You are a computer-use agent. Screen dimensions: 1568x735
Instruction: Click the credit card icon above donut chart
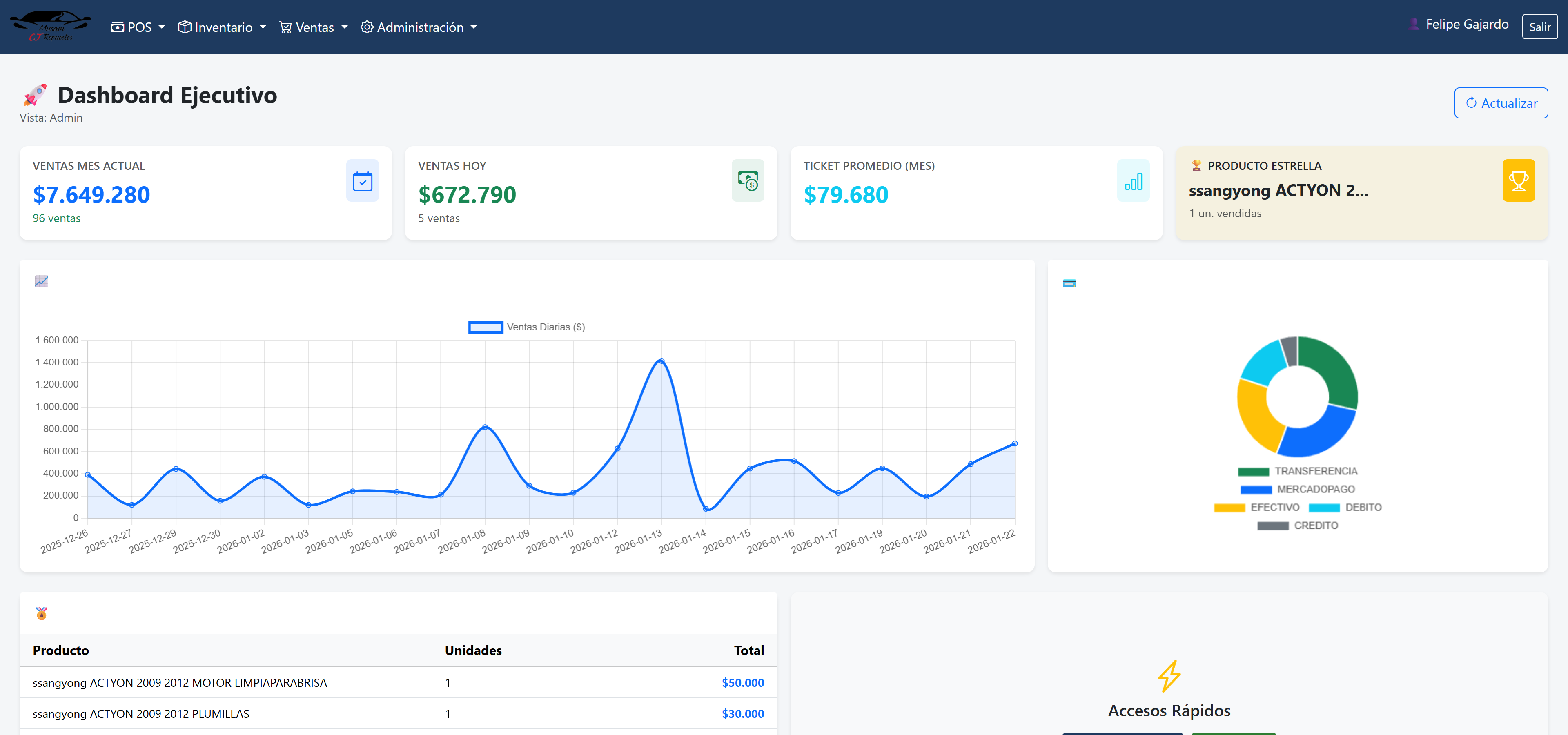point(1069,283)
